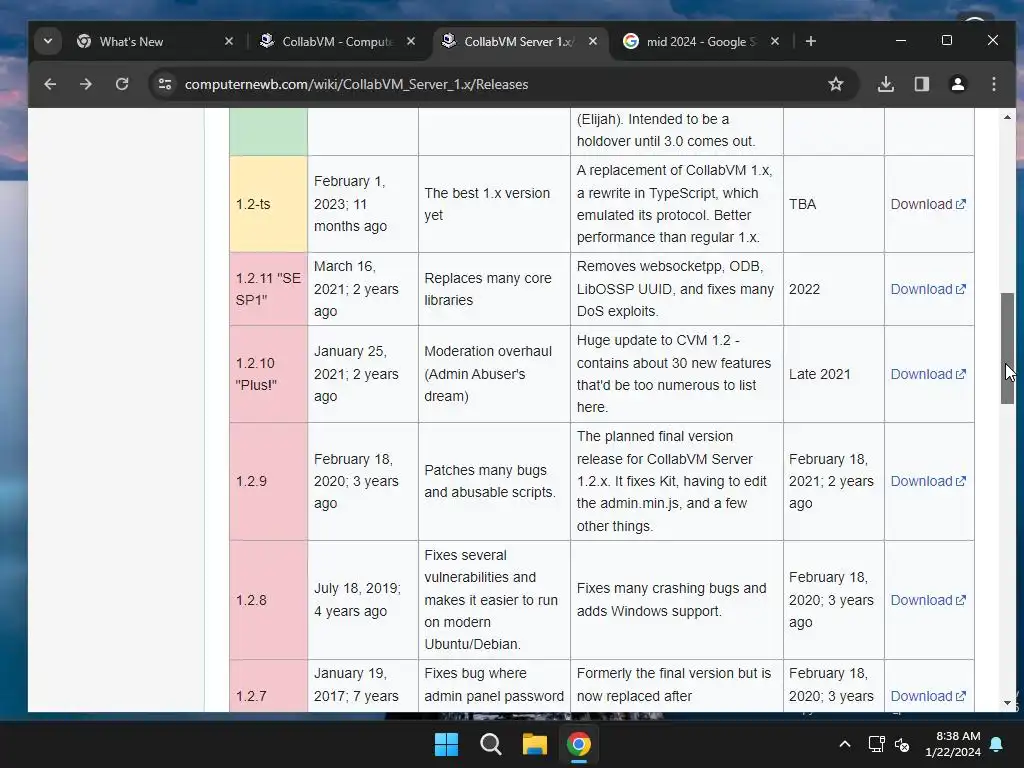The width and height of the screenshot is (1024, 768).
Task: Click the 2022 end-of-support cell
Action: [834, 289]
